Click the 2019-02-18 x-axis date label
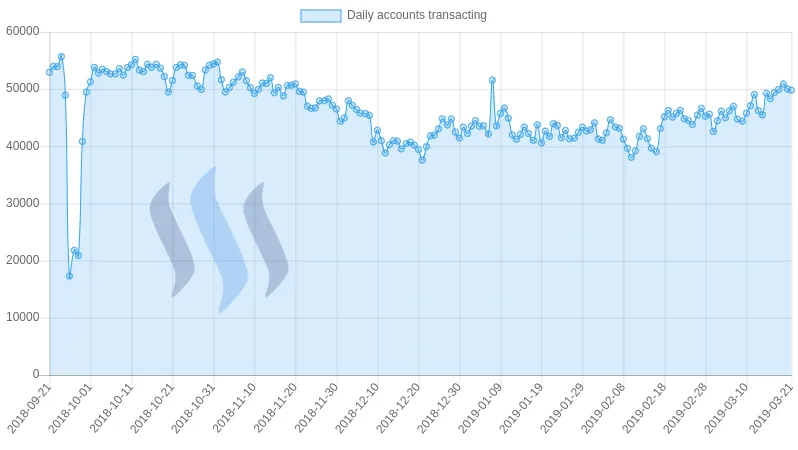 click(645, 410)
